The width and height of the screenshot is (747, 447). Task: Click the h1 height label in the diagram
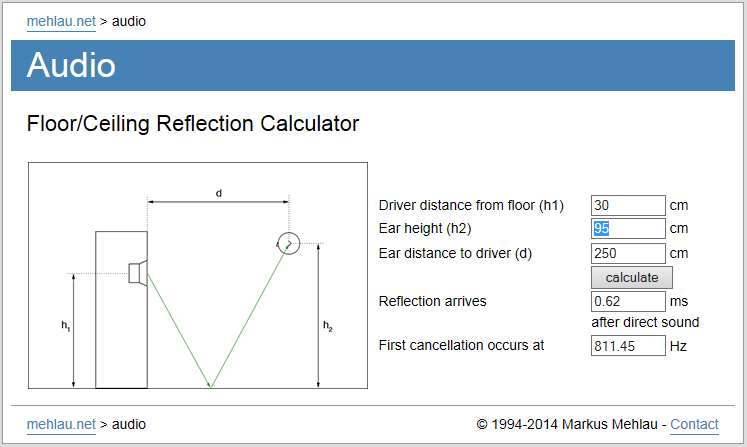click(65, 326)
